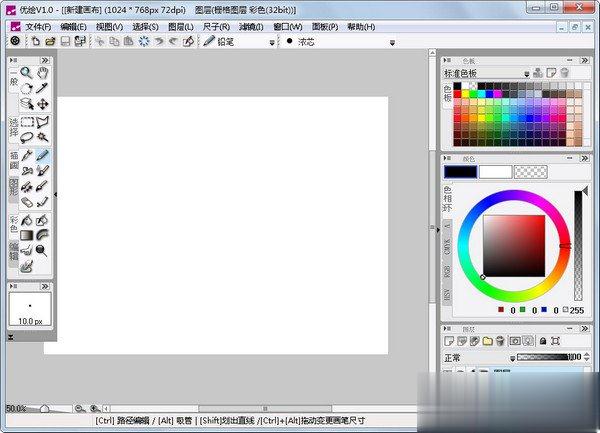This screenshot has width=600, height=433.
Task: Click the open folder toolbar icon
Action: [50, 42]
